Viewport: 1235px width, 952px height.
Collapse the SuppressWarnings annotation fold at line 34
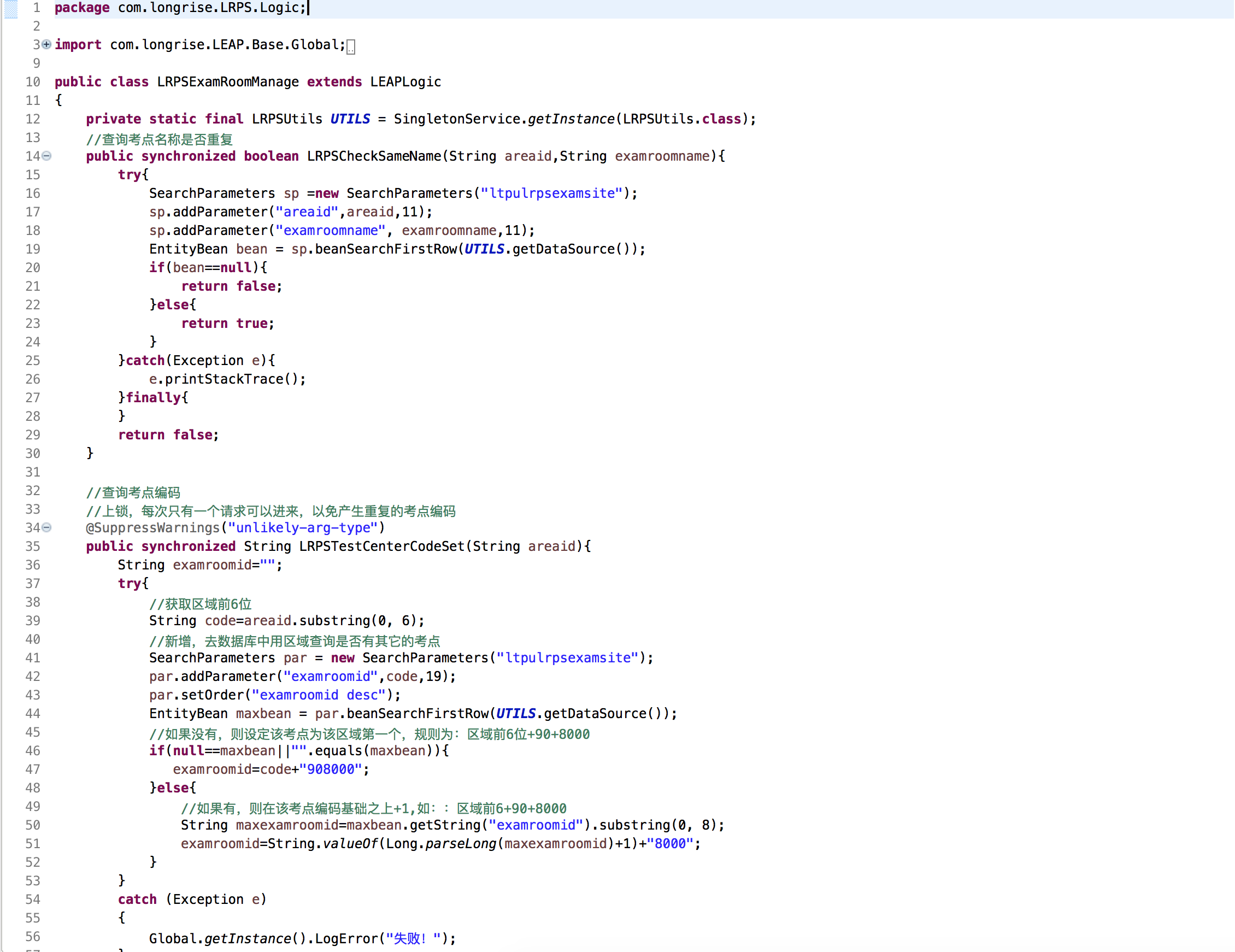click(47, 527)
